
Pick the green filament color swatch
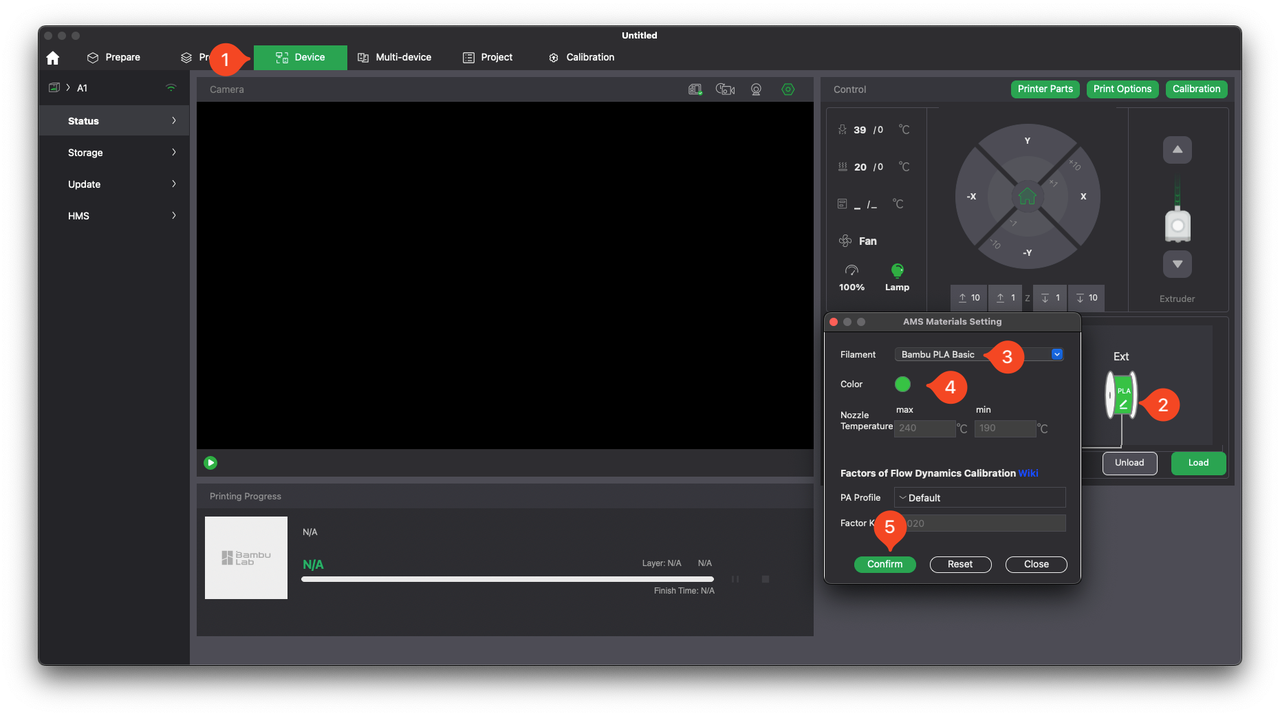coord(903,384)
